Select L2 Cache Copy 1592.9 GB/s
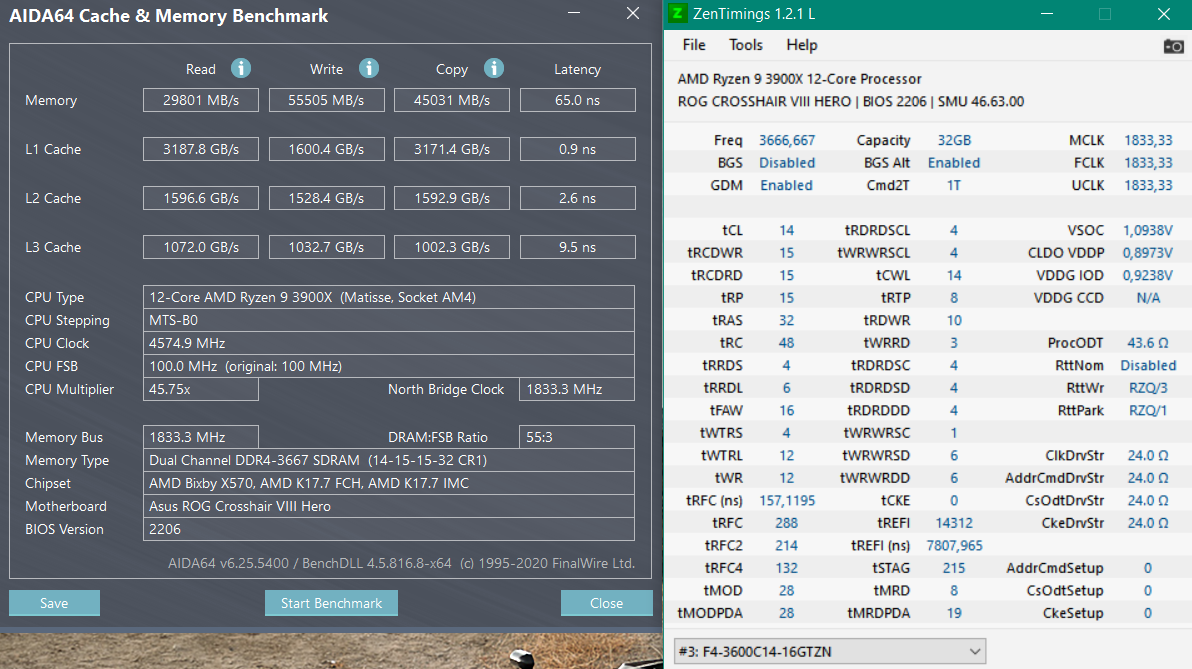The height and width of the screenshot is (669, 1192). 452,198
